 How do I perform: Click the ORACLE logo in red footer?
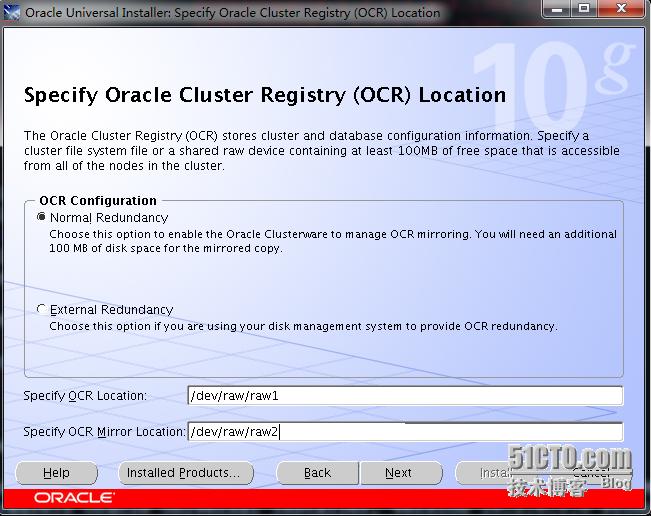[74, 497]
